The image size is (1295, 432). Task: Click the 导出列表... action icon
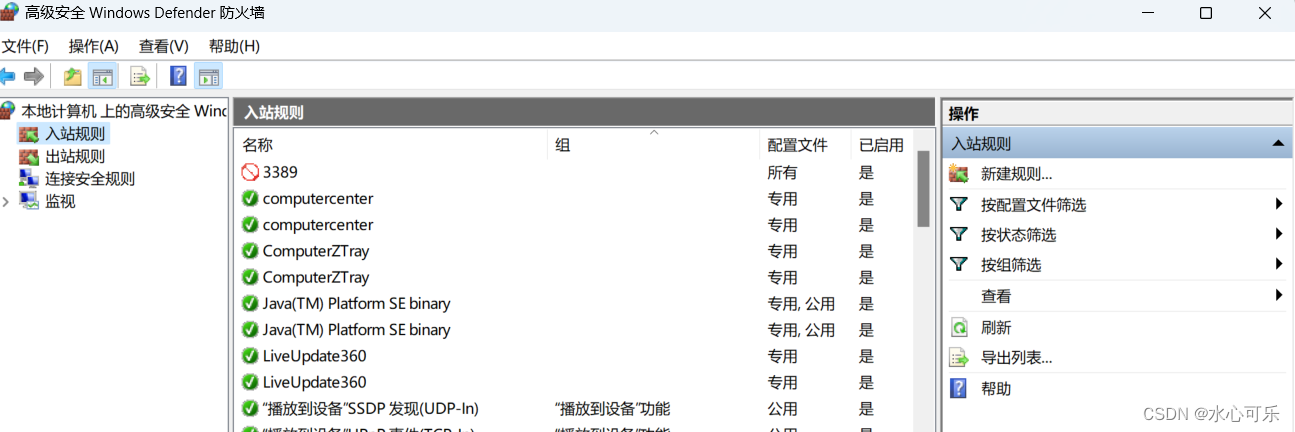959,358
